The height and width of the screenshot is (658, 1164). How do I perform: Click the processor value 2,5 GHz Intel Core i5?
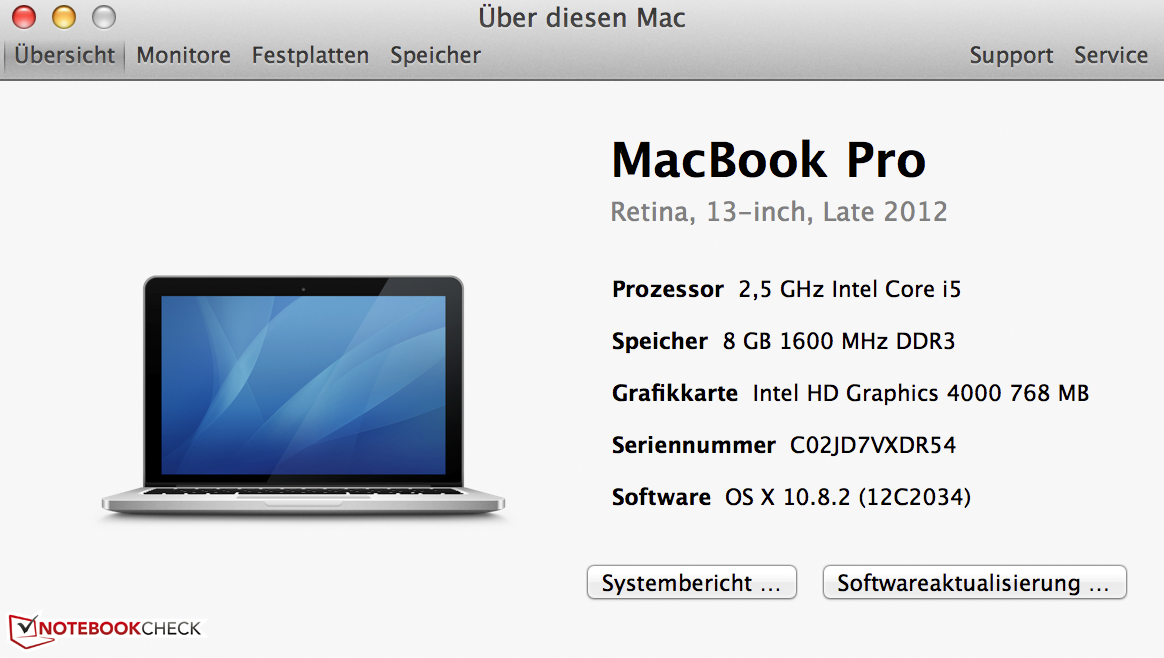click(849, 289)
